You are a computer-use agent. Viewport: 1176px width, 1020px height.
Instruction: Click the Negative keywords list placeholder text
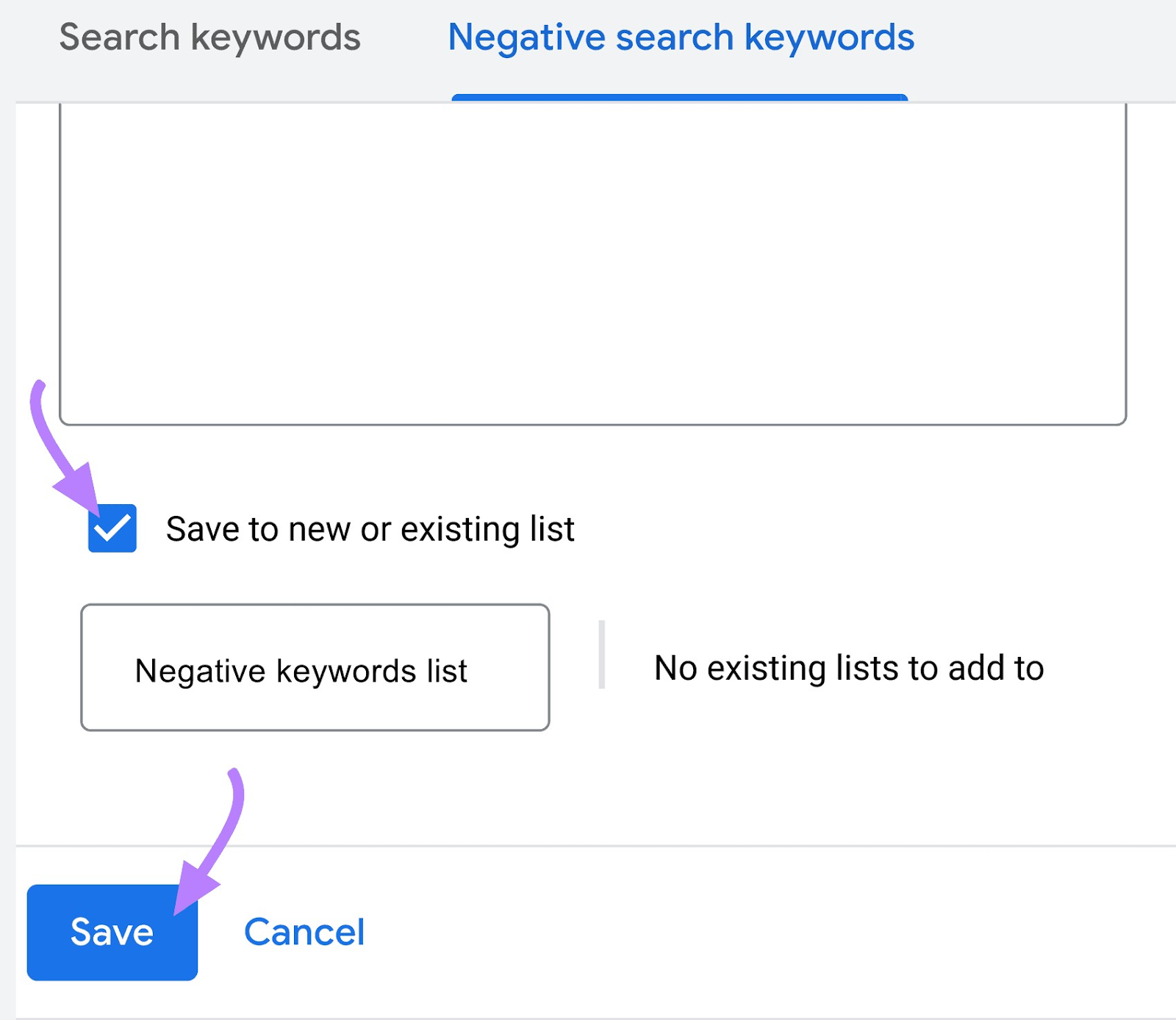tap(301, 669)
